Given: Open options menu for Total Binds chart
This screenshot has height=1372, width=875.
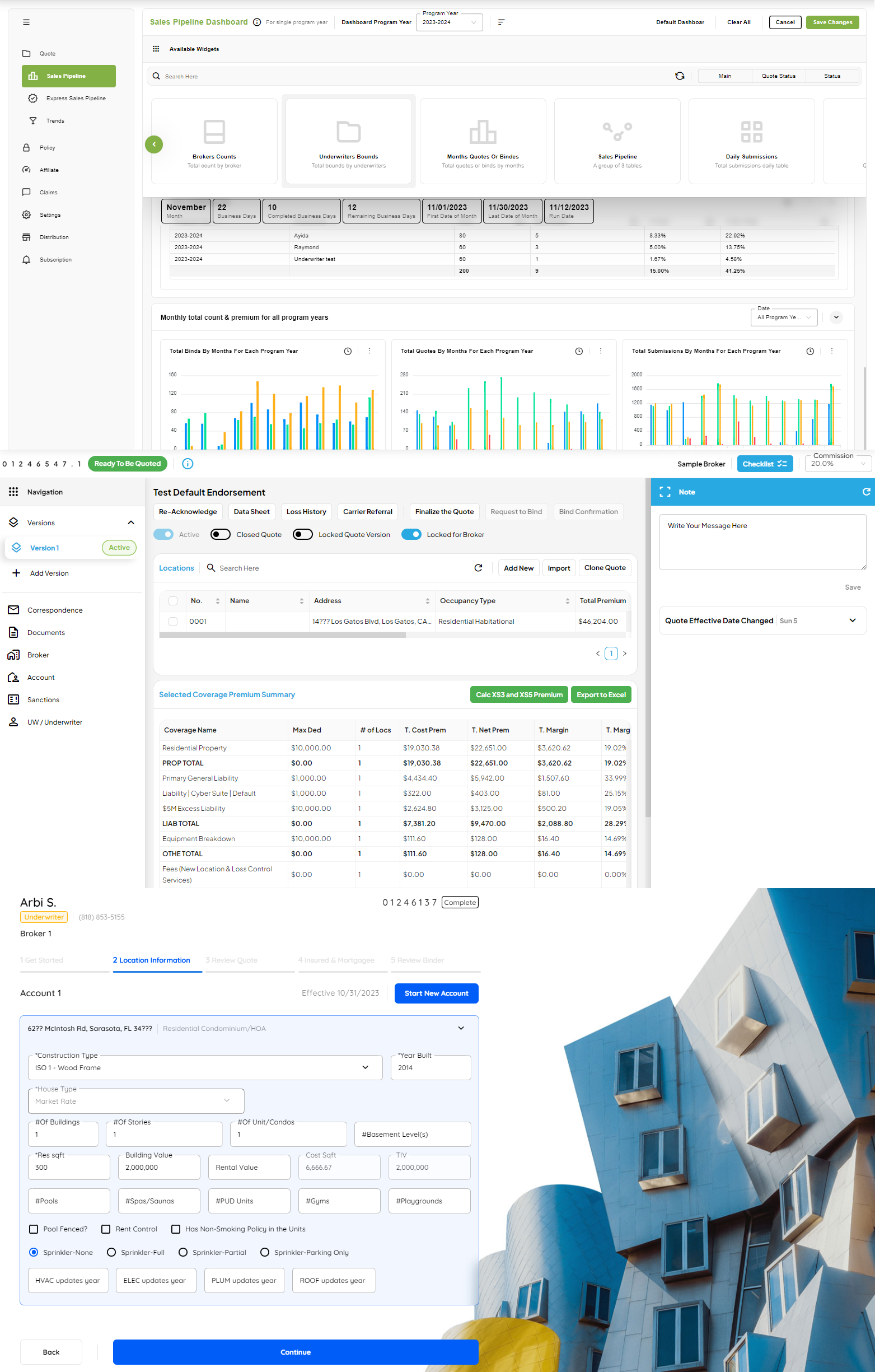Looking at the screenshot, I should tap(369, 351).
